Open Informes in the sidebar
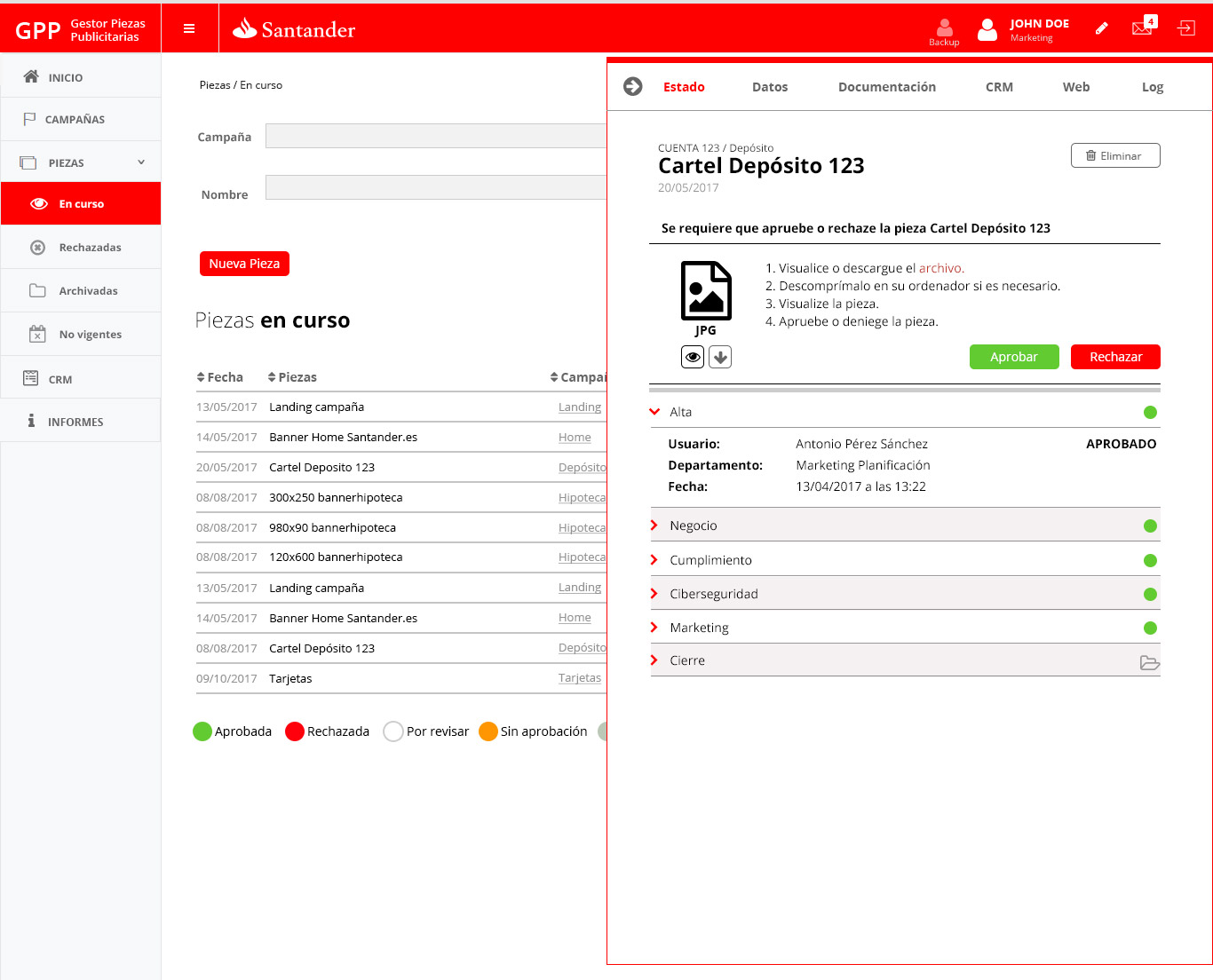The height and width of the screenshot is (980, 1213). 81,422
